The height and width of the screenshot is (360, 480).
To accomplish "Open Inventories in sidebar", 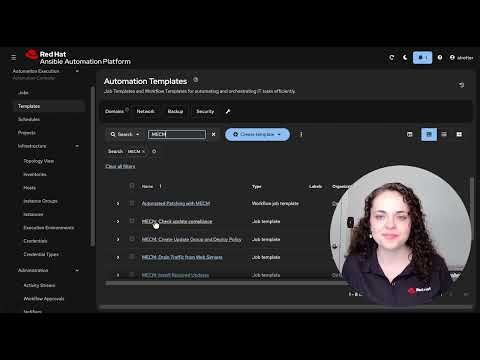I will pos(35,174).
